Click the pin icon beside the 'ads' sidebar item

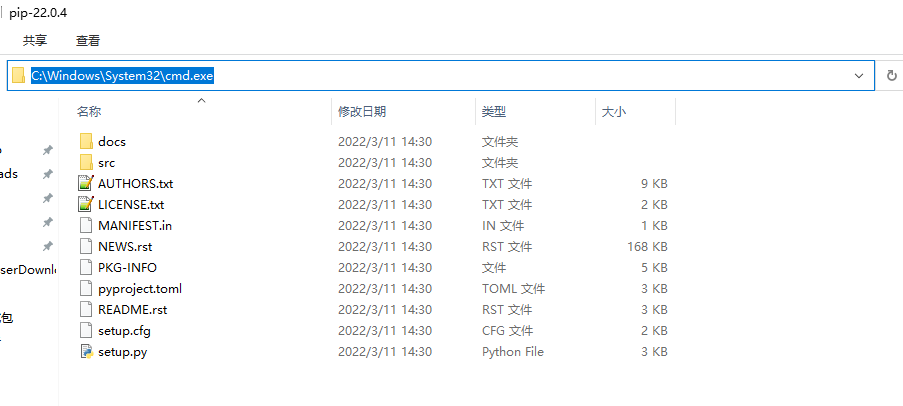(48, 174)
